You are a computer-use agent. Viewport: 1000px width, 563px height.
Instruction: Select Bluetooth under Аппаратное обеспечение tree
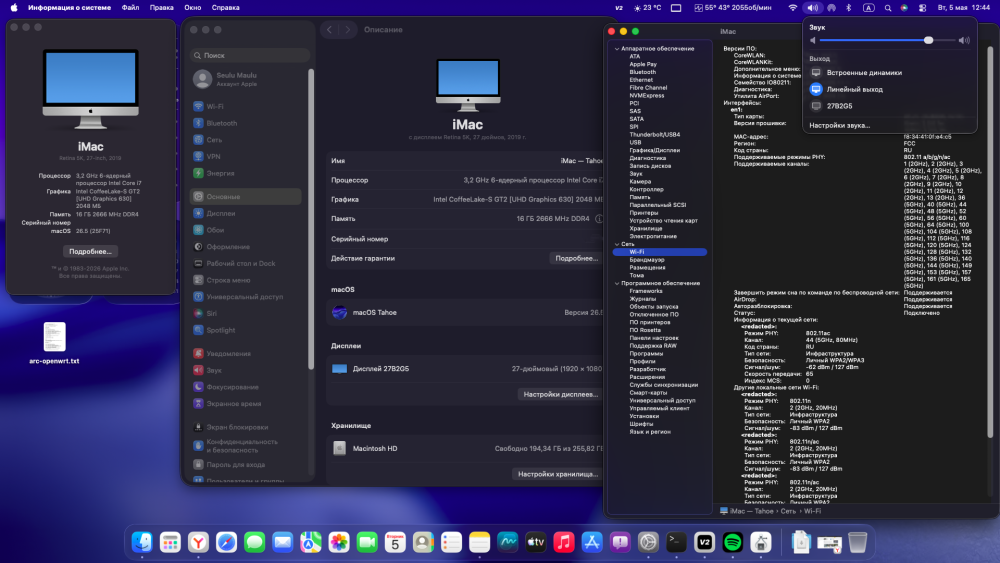pyautogui.click(x=642, y=72)
